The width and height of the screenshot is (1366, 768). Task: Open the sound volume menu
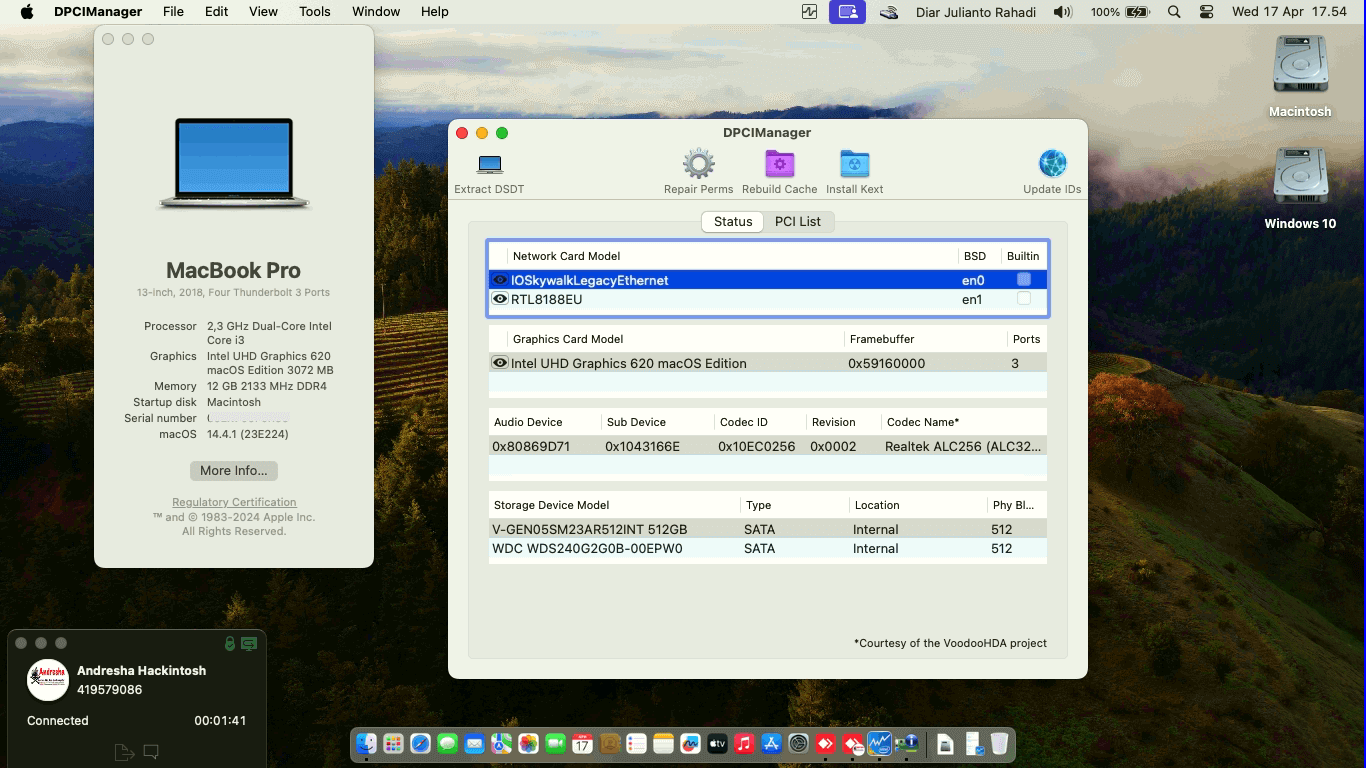(1062, 12)
